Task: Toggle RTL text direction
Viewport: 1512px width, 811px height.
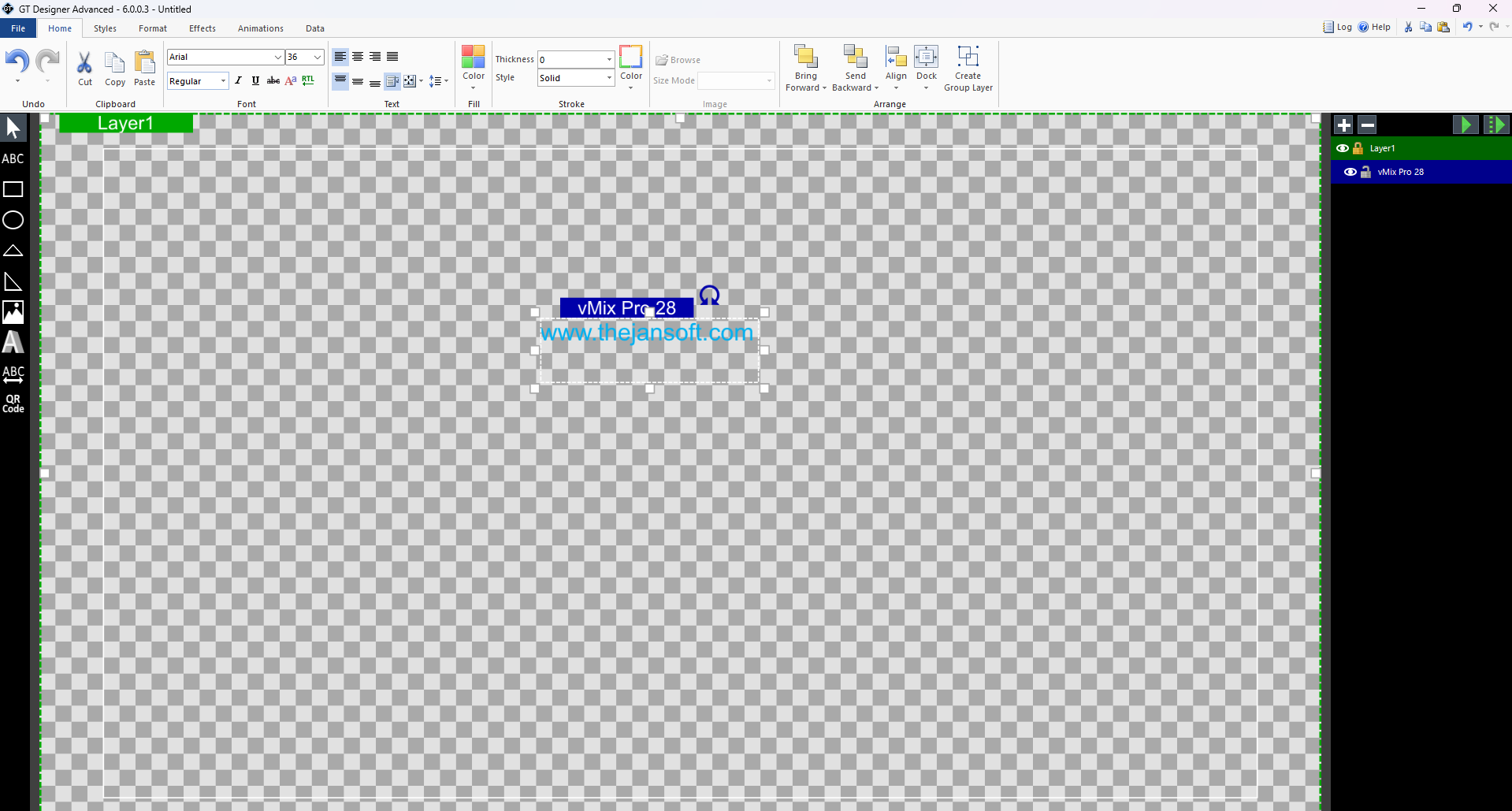Action: 308,80
